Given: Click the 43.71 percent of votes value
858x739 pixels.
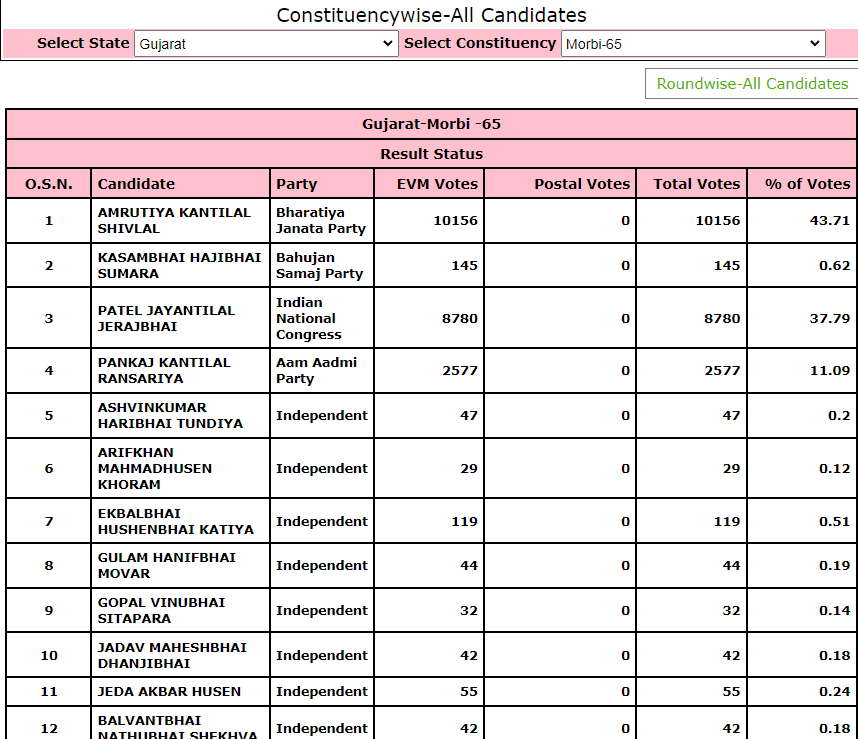Looking at the screenshot, I should pos(830,220).
